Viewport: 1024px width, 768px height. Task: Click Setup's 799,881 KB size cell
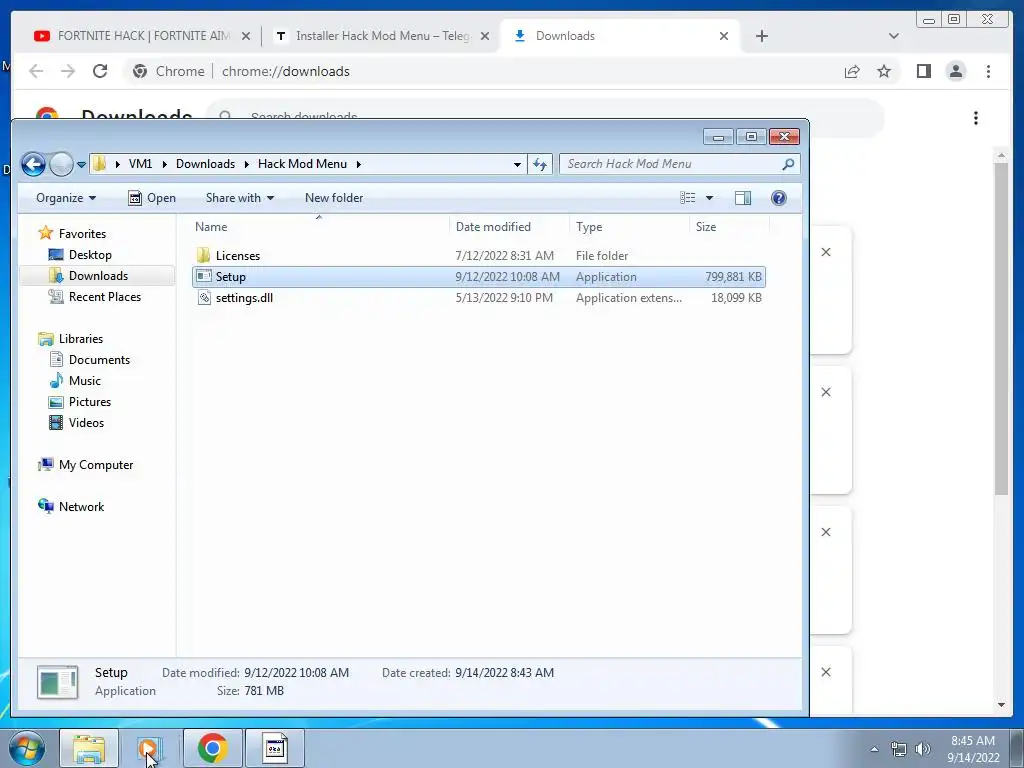coord(733,277)
